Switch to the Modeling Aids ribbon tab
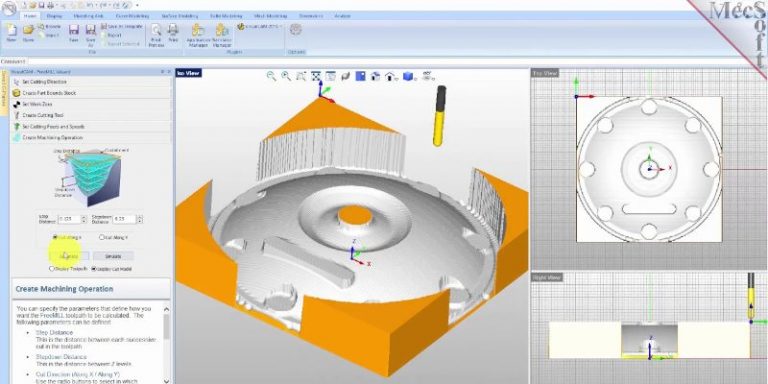 88,16
